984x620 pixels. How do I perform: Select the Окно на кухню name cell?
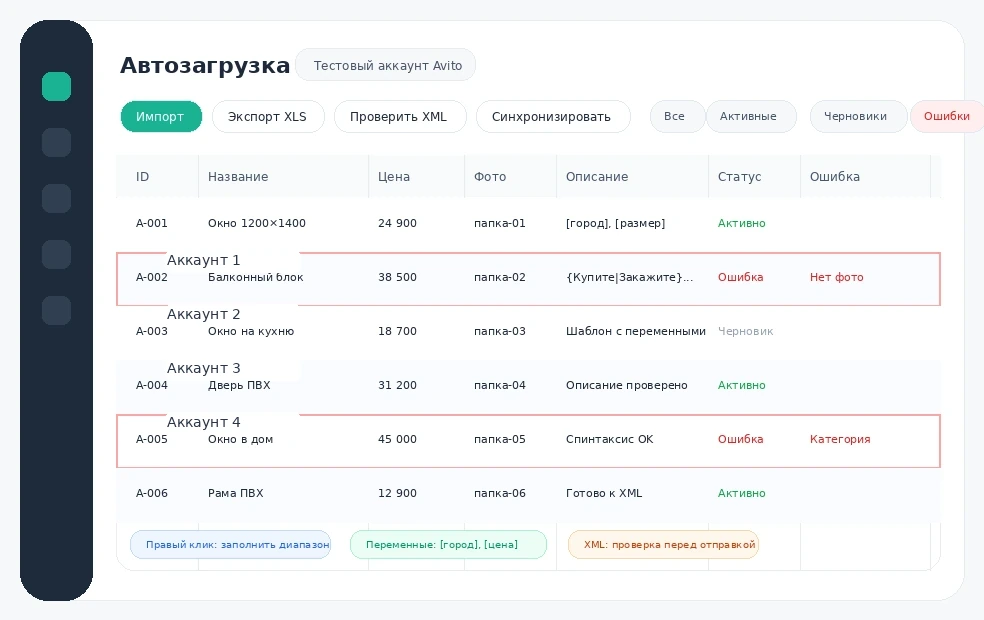[251, 331]
